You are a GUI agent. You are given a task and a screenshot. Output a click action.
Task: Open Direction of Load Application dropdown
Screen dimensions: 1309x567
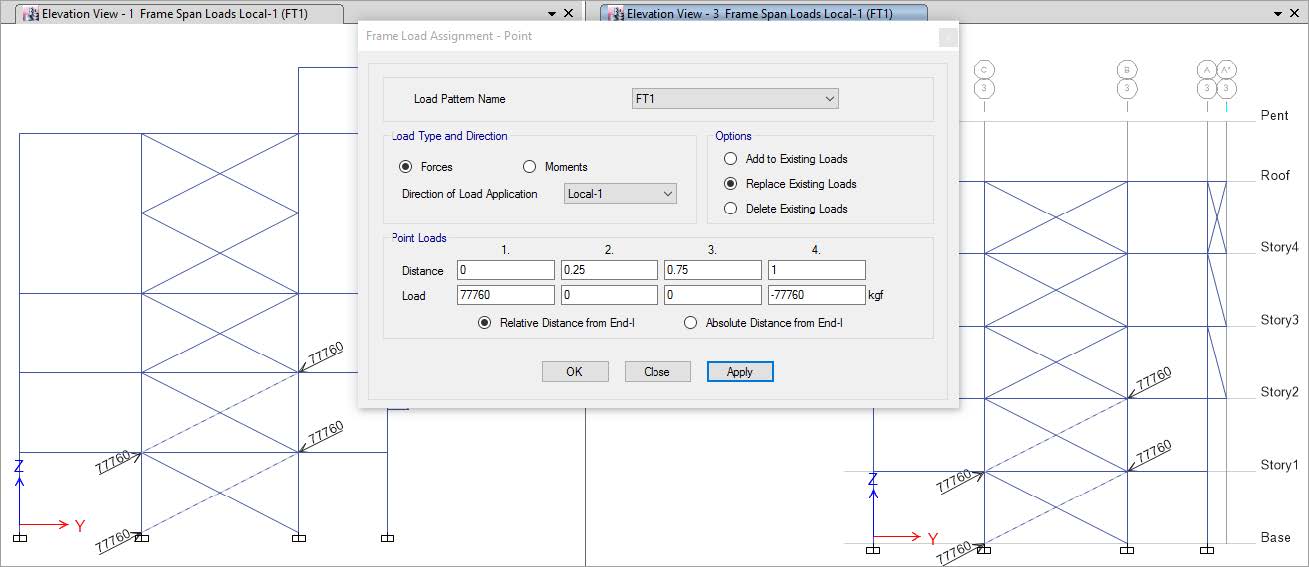[620, 194]
